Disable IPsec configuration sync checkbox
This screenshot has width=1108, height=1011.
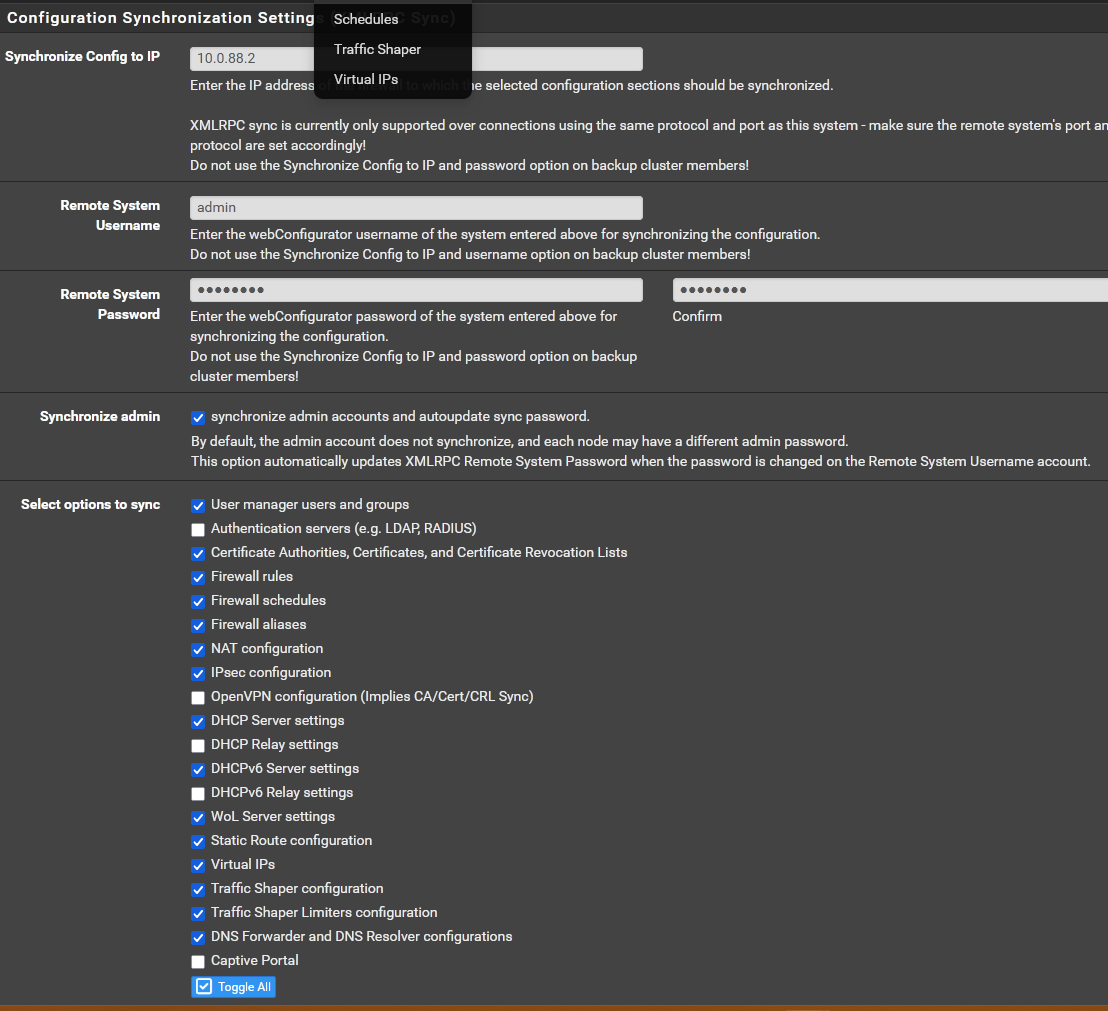tap(198, 674)
